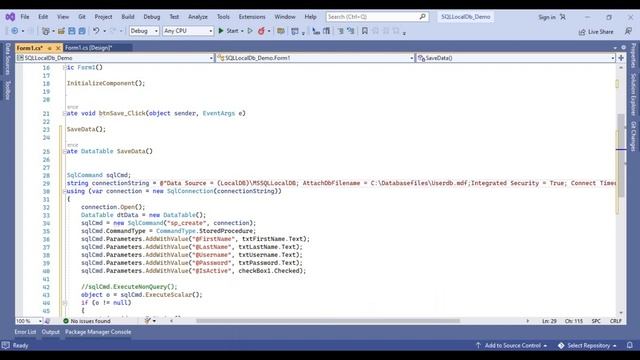640x360 pixels.
Task: Open the Extensions menu
Action: point(252,17)
